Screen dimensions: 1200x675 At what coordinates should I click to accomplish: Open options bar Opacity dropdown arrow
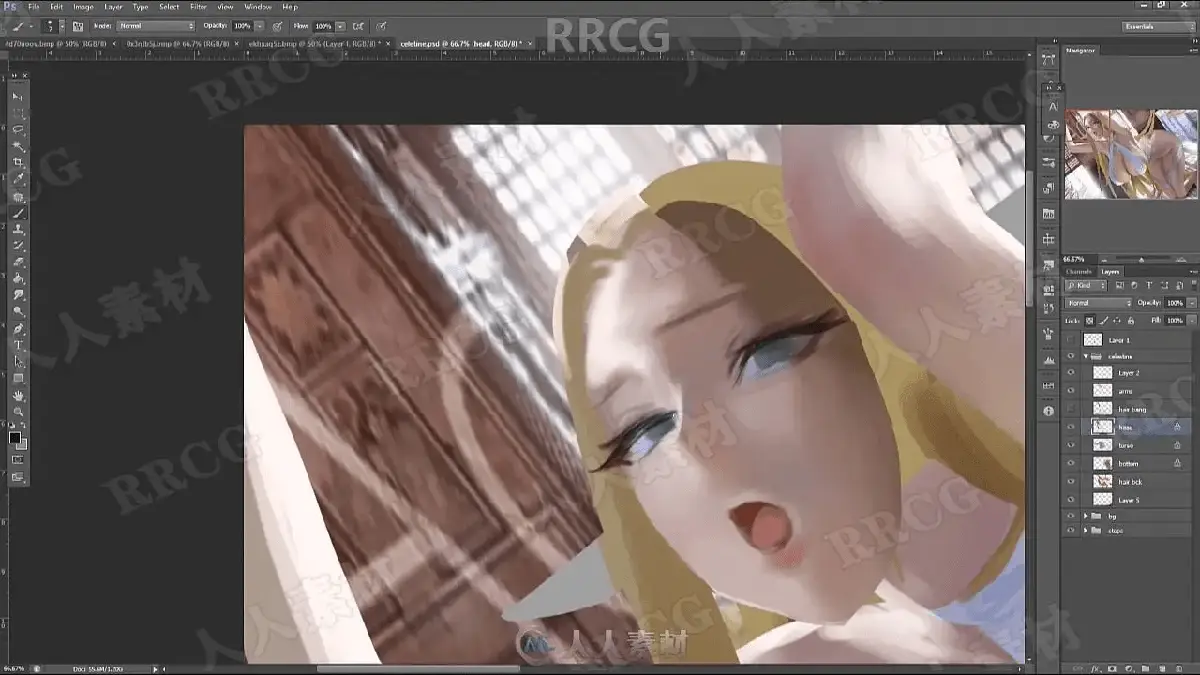tap(260, 26)
